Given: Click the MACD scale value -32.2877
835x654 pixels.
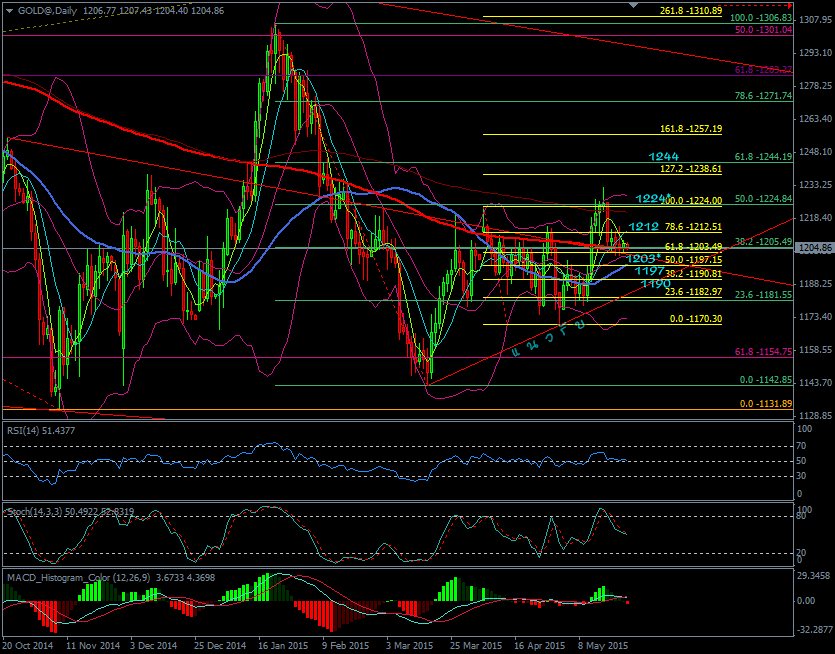Looking at the screenshot, I should (814, 630).
